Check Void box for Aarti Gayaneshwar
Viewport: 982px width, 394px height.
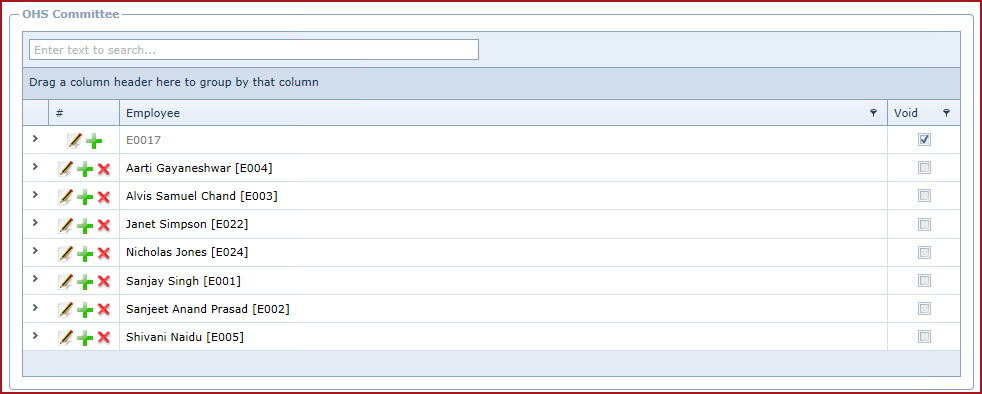(924, 168)
